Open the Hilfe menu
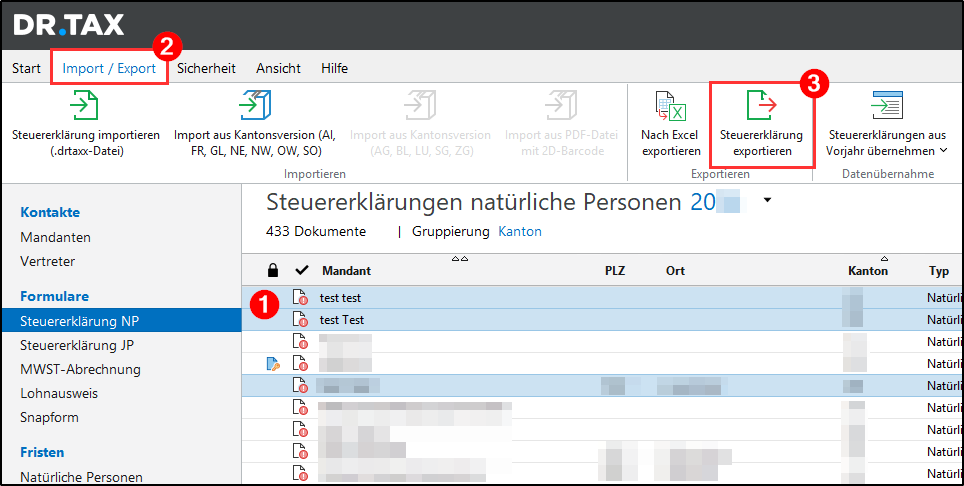 (334, 68)
